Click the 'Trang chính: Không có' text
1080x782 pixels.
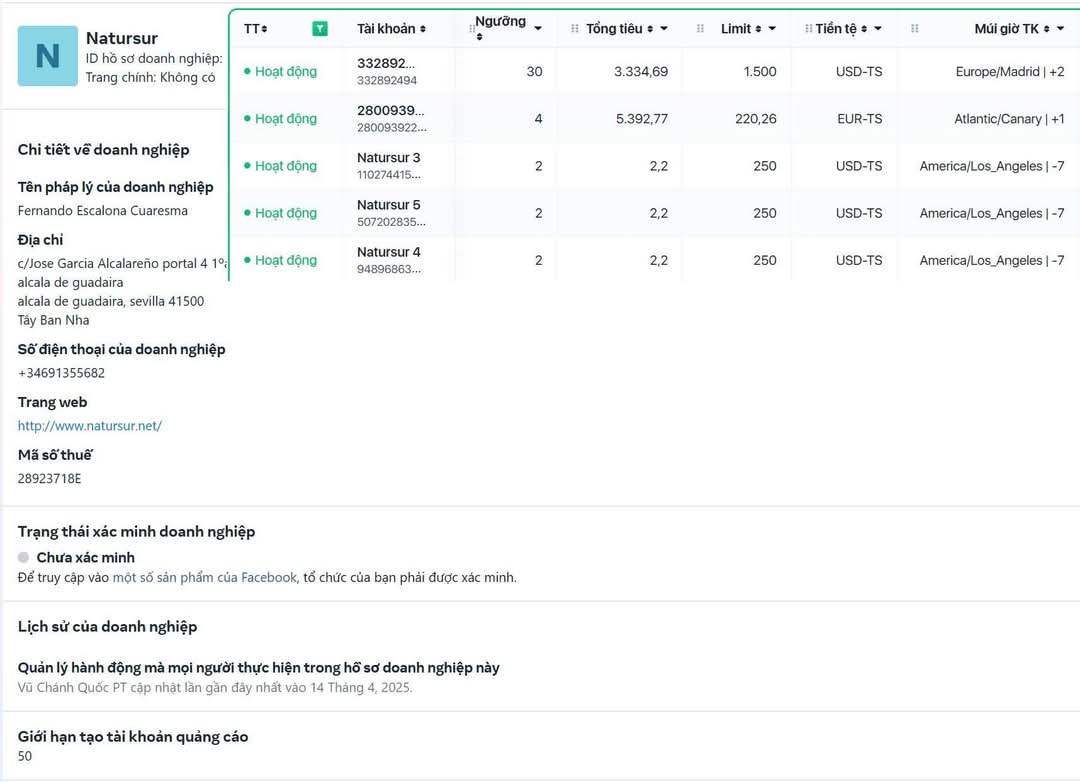(x=150, y=77)
